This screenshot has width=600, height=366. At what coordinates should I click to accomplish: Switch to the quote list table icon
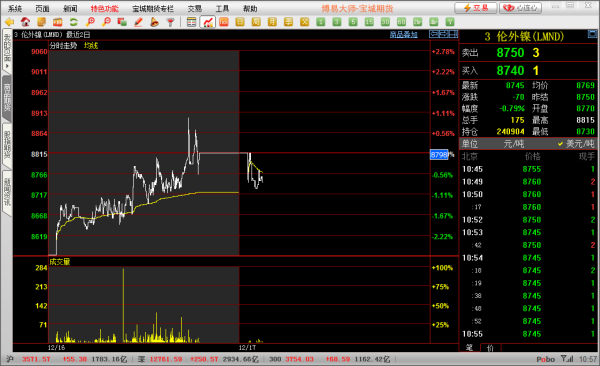click(x=191, y=22)
